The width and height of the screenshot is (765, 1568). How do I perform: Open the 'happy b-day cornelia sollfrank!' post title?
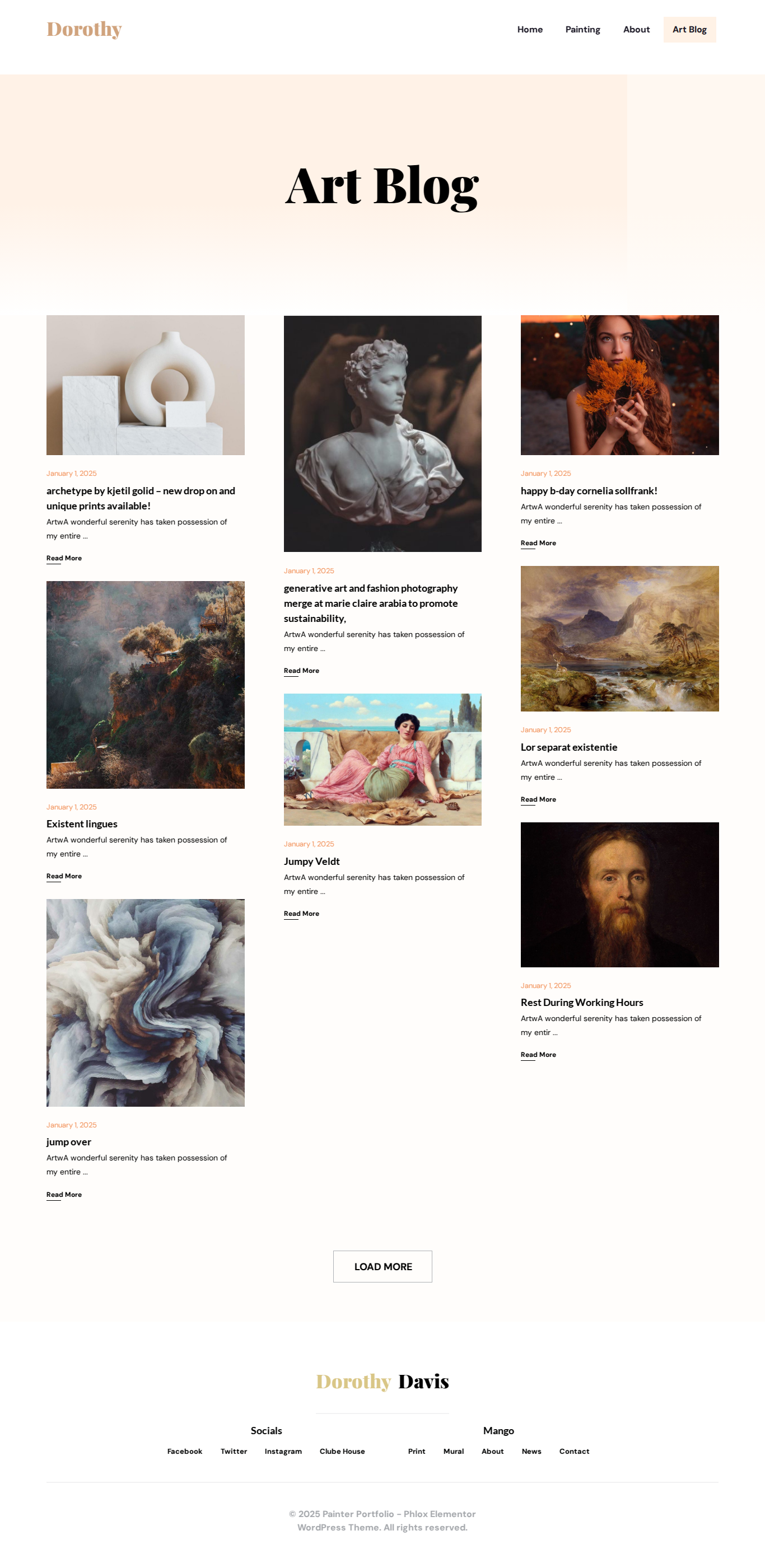[589, 490]
